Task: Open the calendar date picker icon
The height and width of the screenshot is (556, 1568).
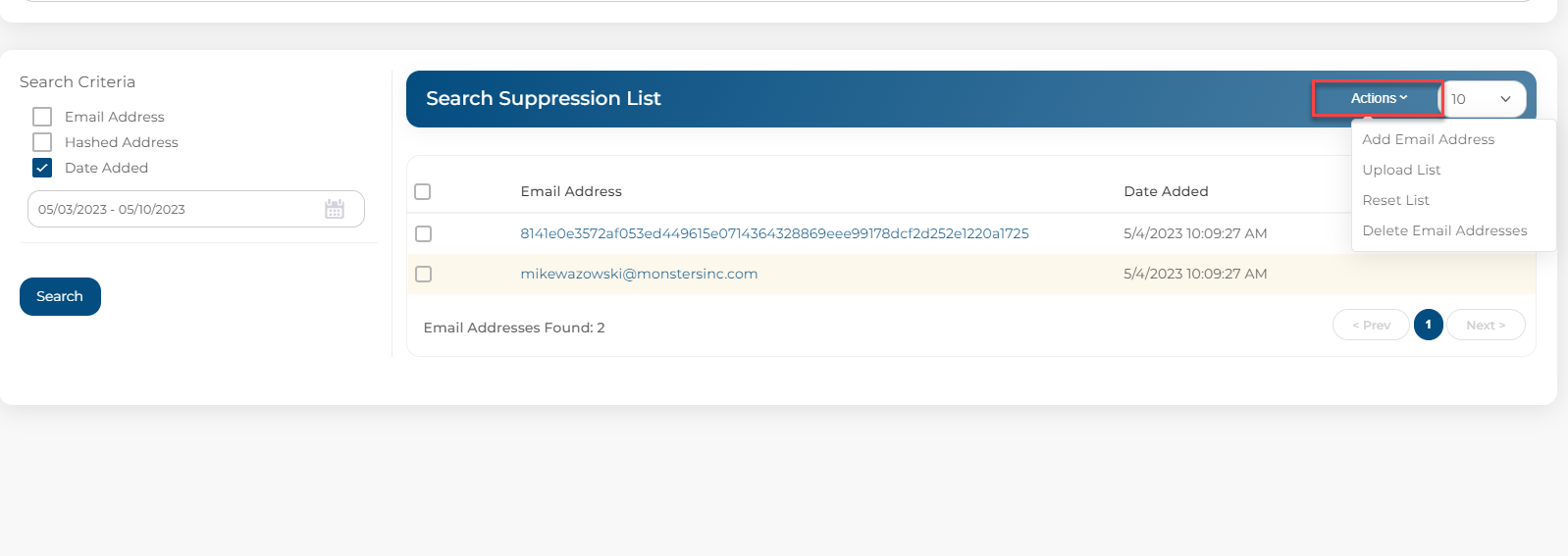Action: (x=335, y=209)
